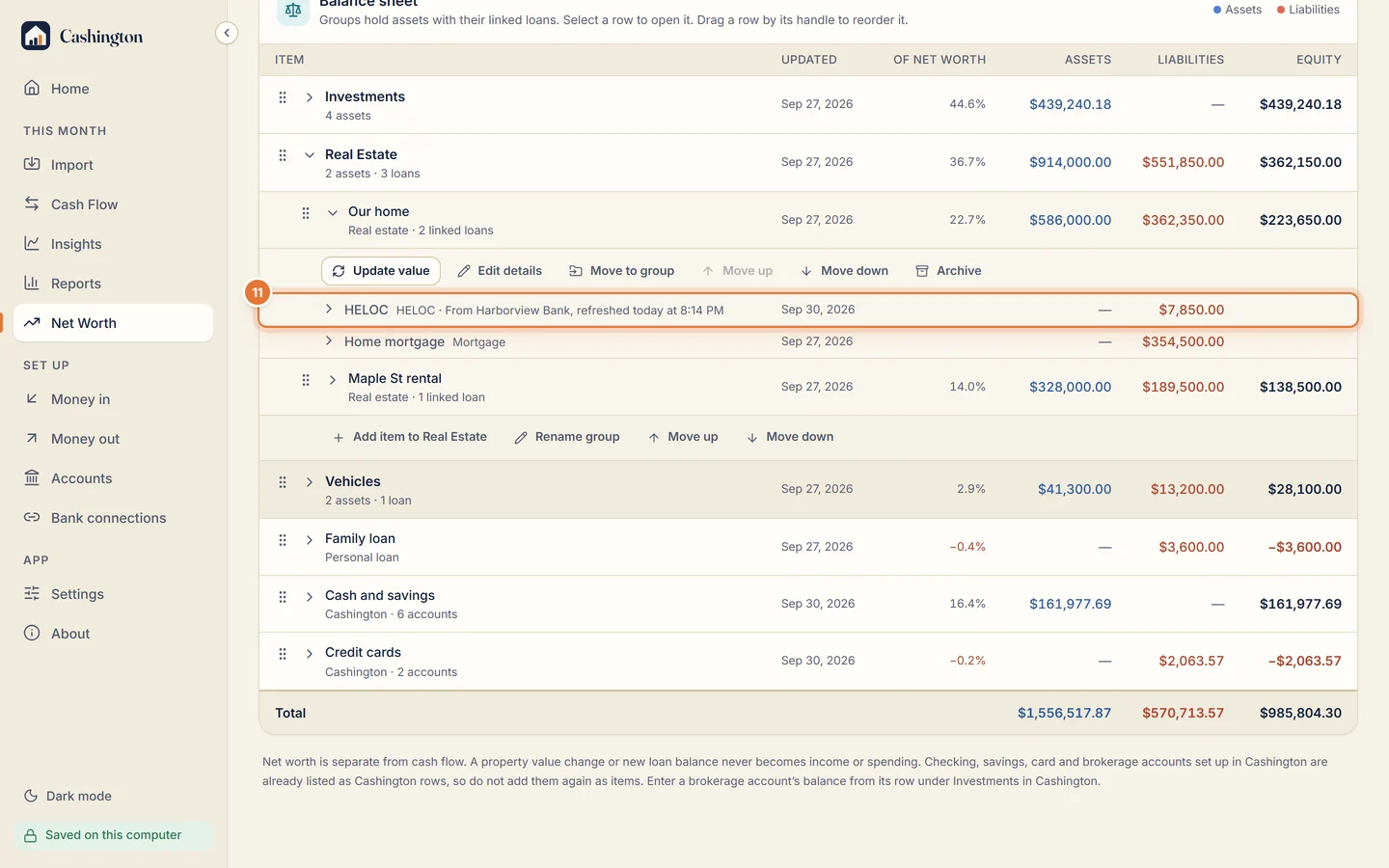Collapse the sidebar with the arrow button
Screen dimensions: 1389x868
227,33
